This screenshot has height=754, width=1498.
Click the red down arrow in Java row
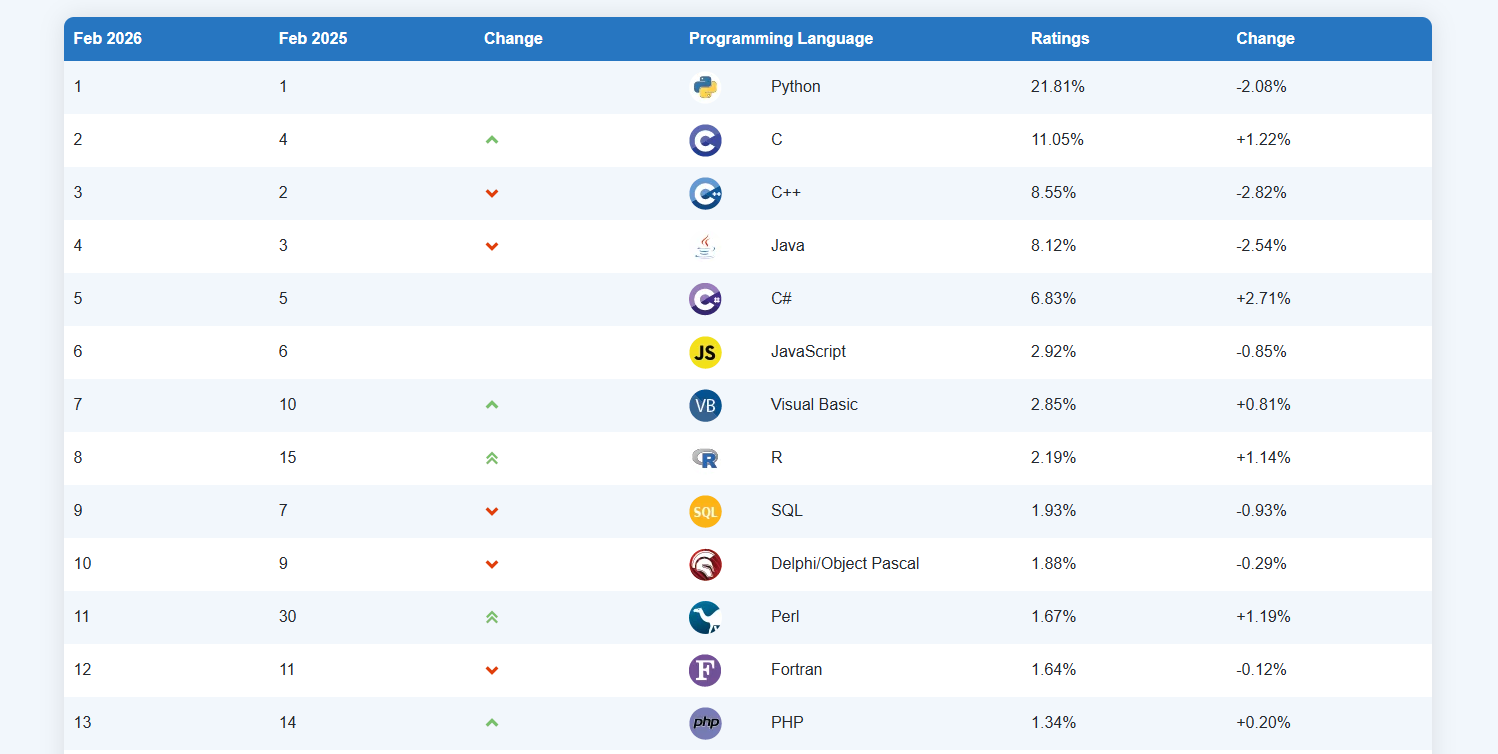tap(491, 246)
